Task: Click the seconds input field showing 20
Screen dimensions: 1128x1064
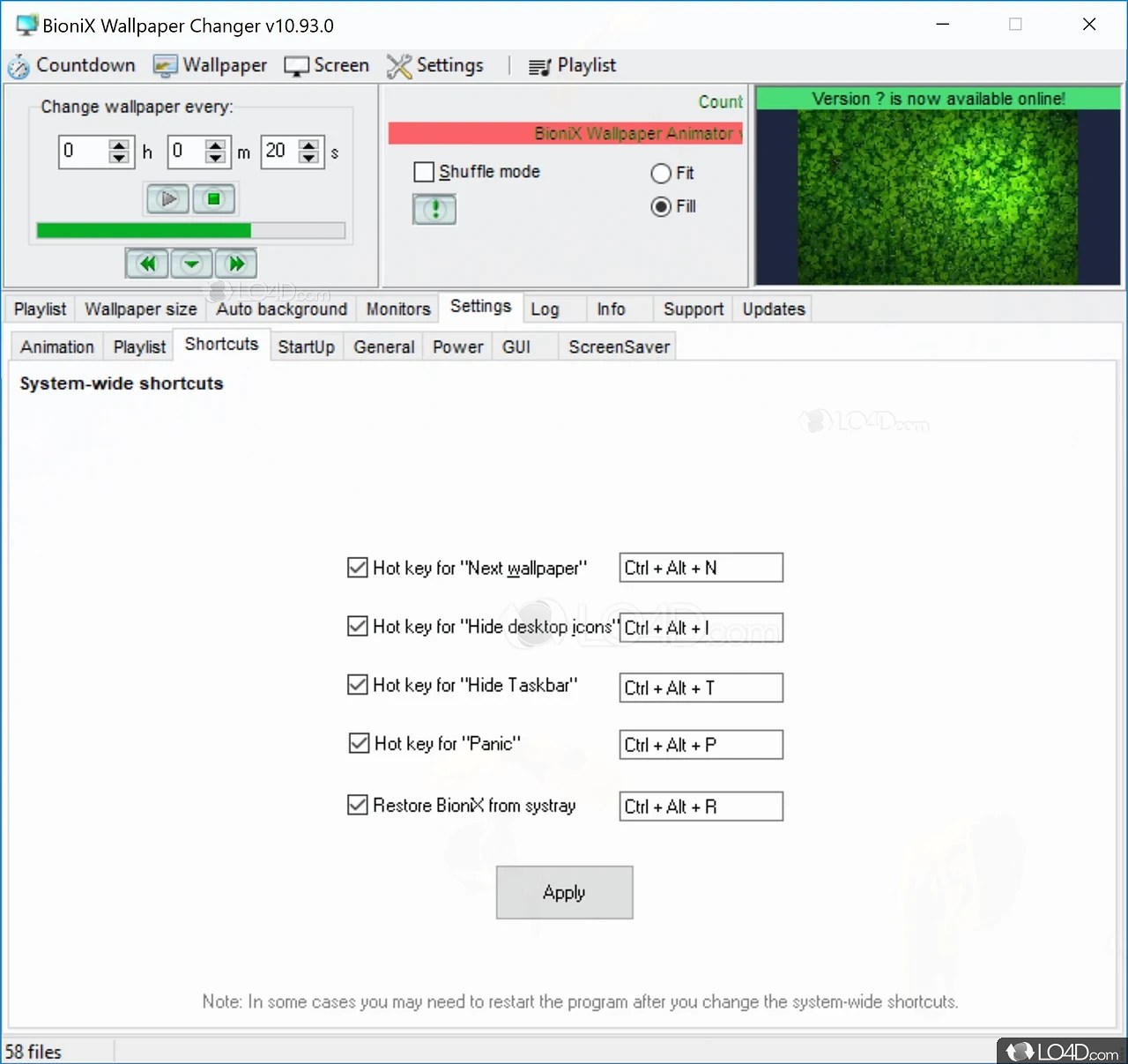Action: pos(280,152)
